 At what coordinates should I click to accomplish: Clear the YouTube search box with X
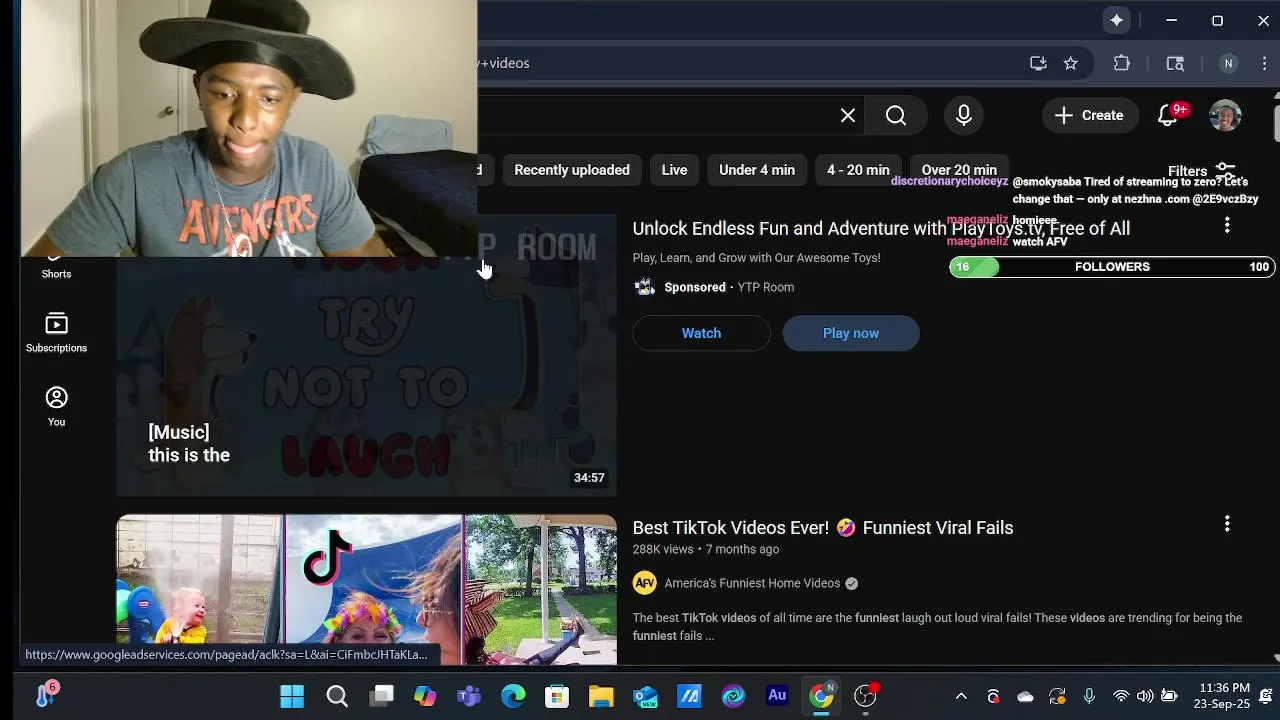click(848, 115)
